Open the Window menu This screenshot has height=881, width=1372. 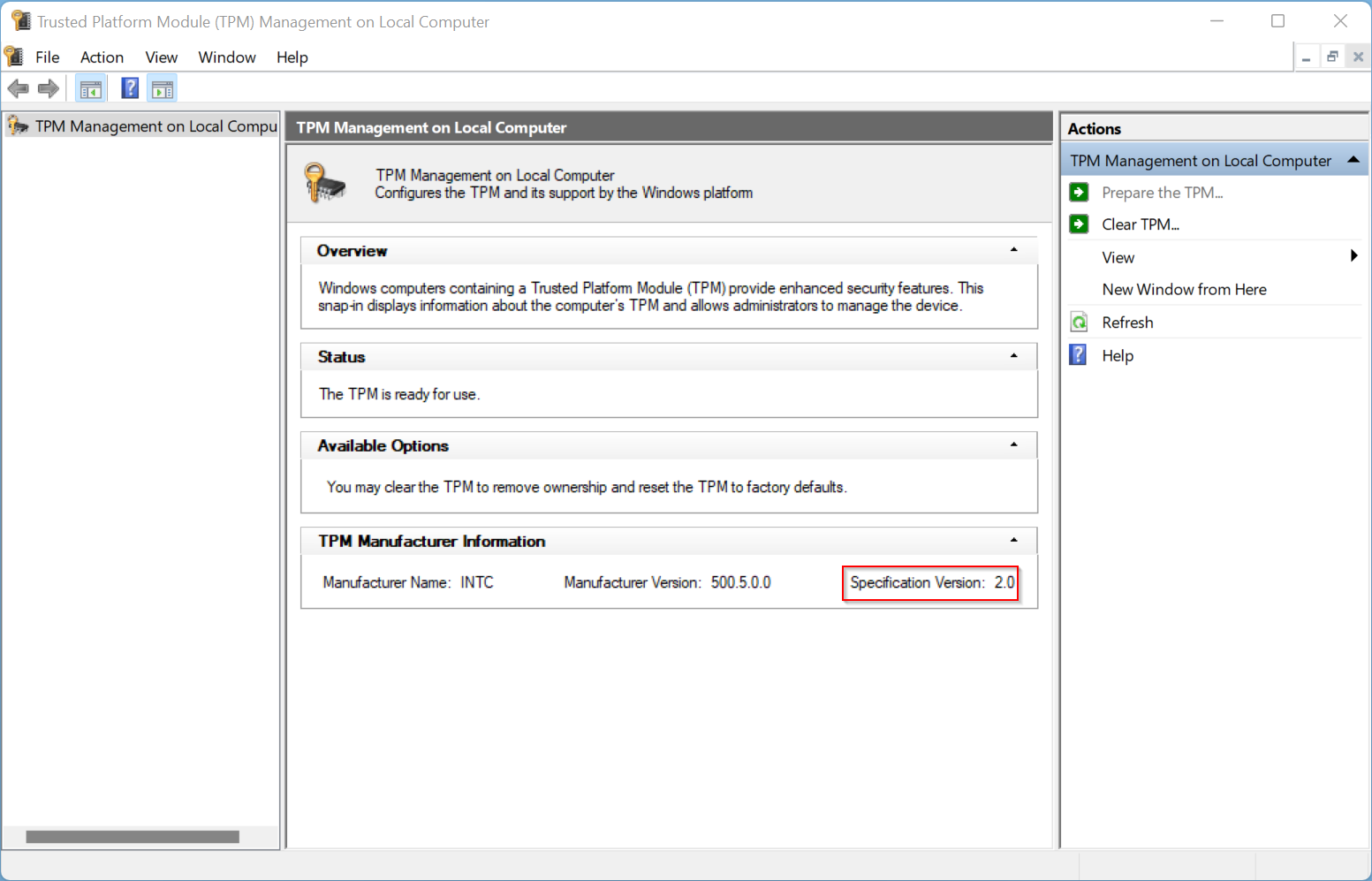(x=227, y=57)
